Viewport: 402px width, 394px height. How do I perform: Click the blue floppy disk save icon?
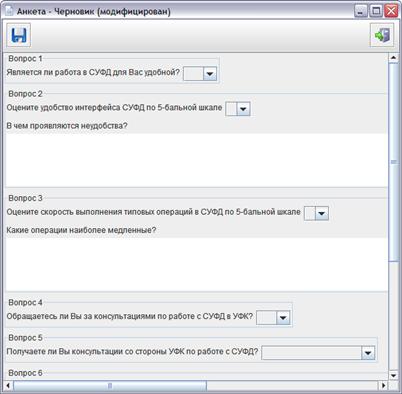(19, 35)
